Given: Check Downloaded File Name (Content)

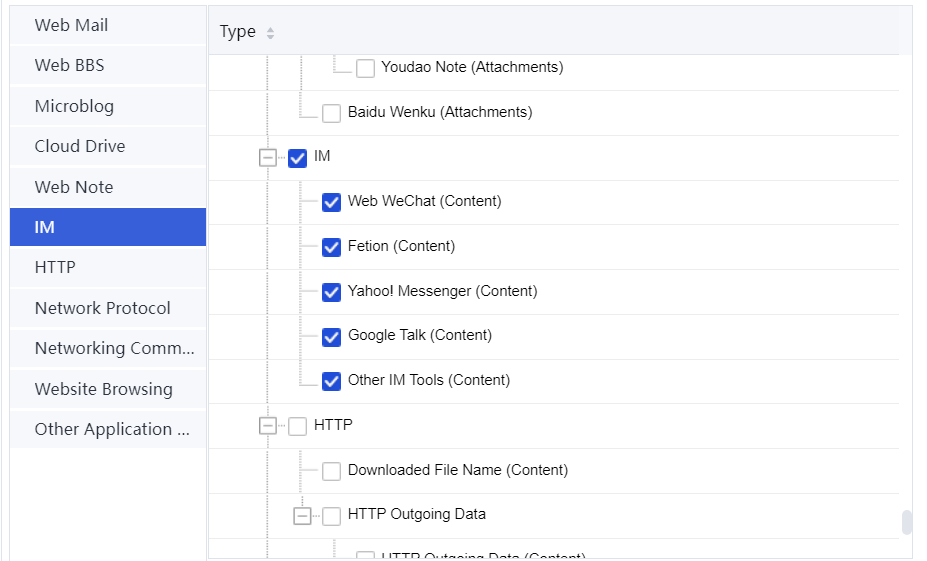Looking at the screenshot, I should [x=331, y=471].
